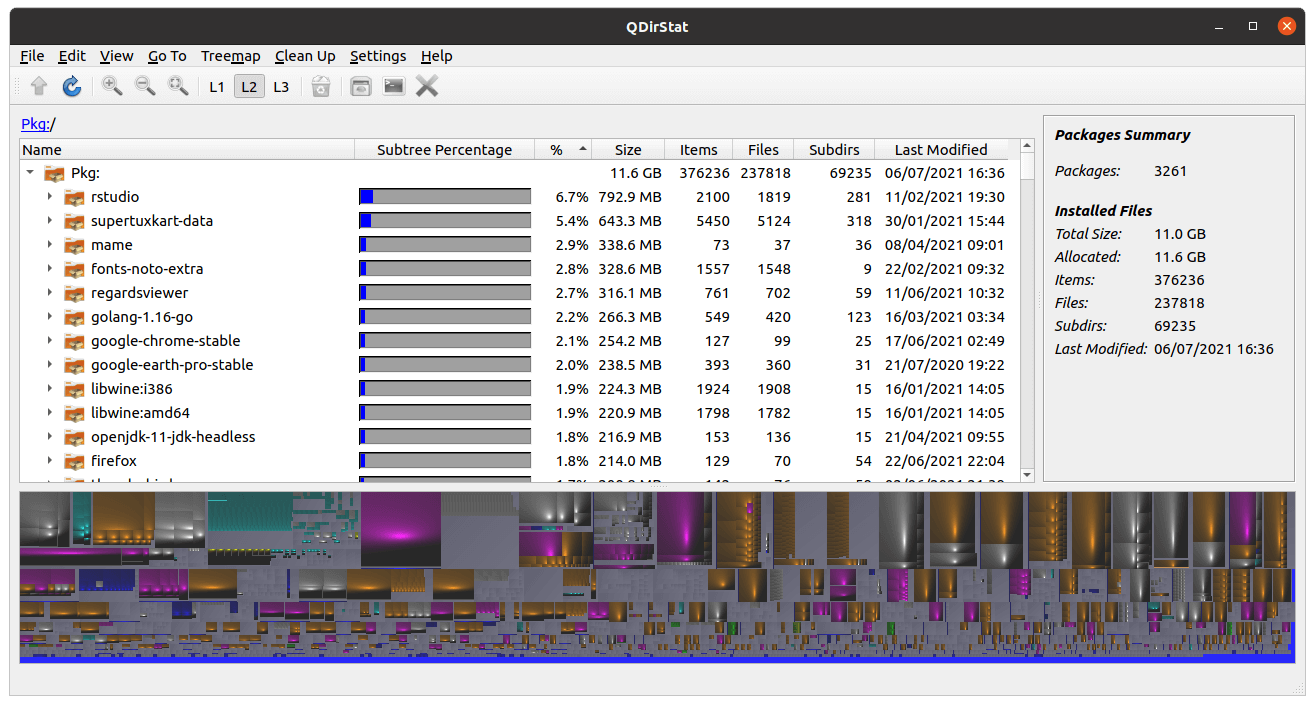
Task: Click the tree view scroll down arrow
Action: pyautogui.click(x=1027, y=474)
